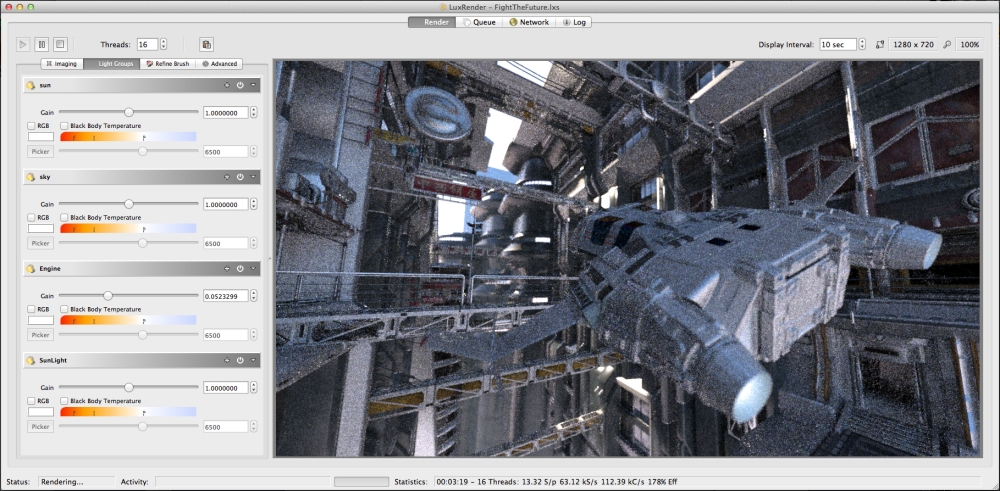
Task: Click the Engine Gain field showing 0.0523299
Action: (226, 296)
